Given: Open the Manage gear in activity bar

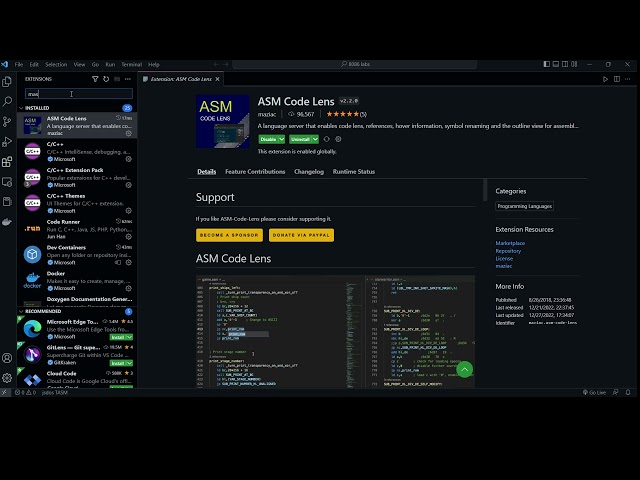Looking at the screenshot, I should pos(7,378).
